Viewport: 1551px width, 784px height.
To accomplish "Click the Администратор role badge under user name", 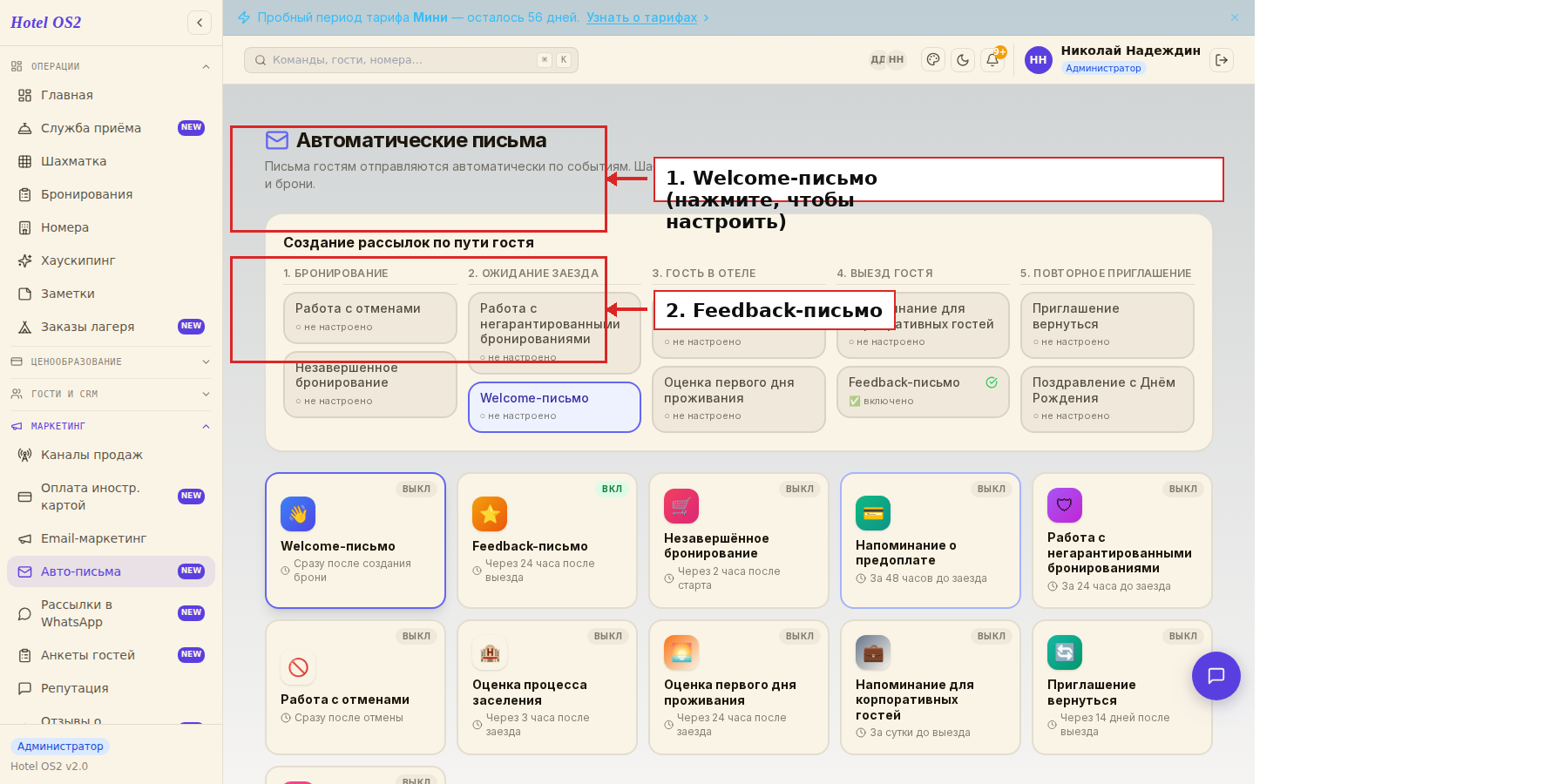I will point(1103,68).
